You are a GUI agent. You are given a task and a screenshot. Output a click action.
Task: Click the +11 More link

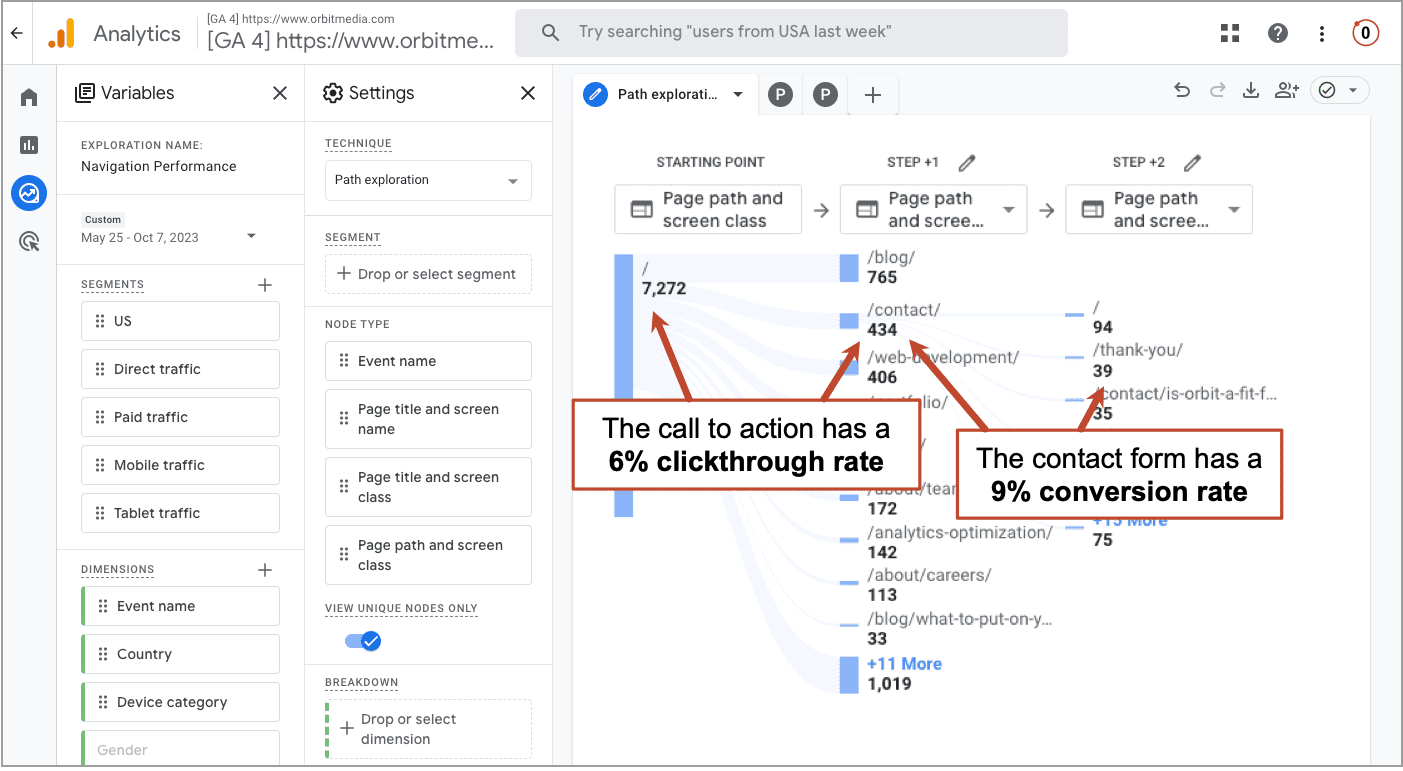tap(904, 664)
